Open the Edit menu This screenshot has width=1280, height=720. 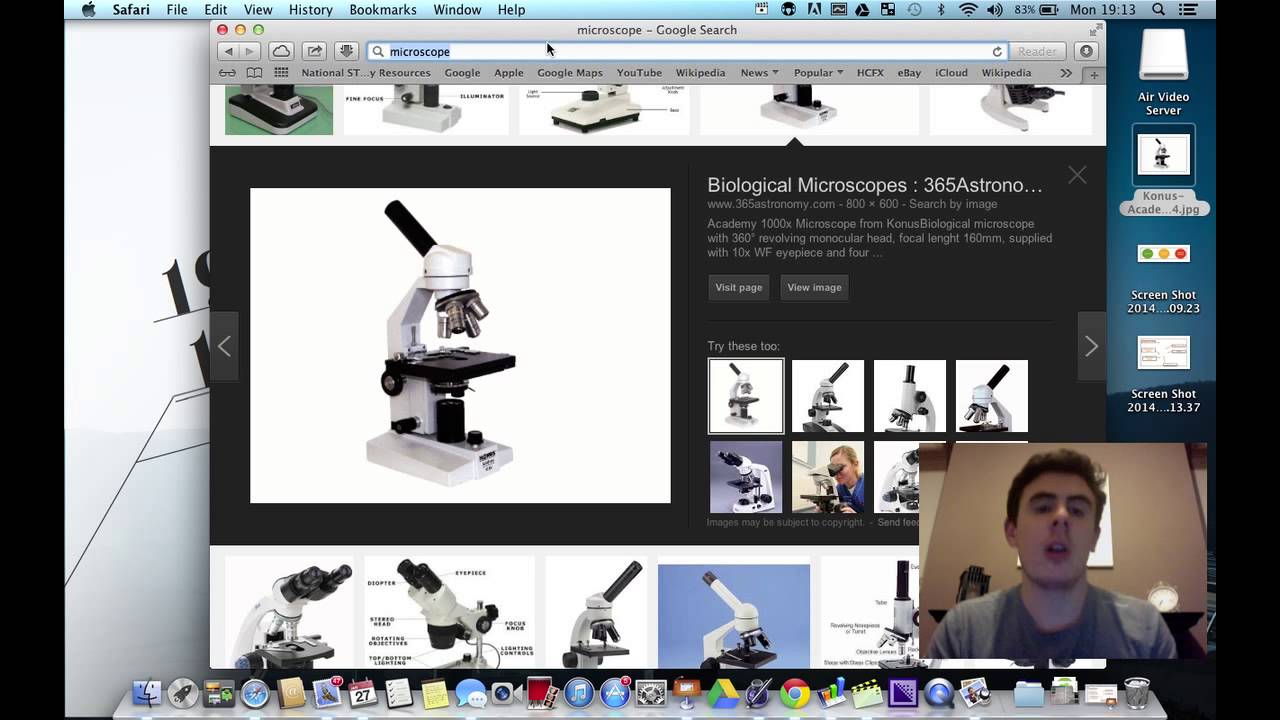216,10
